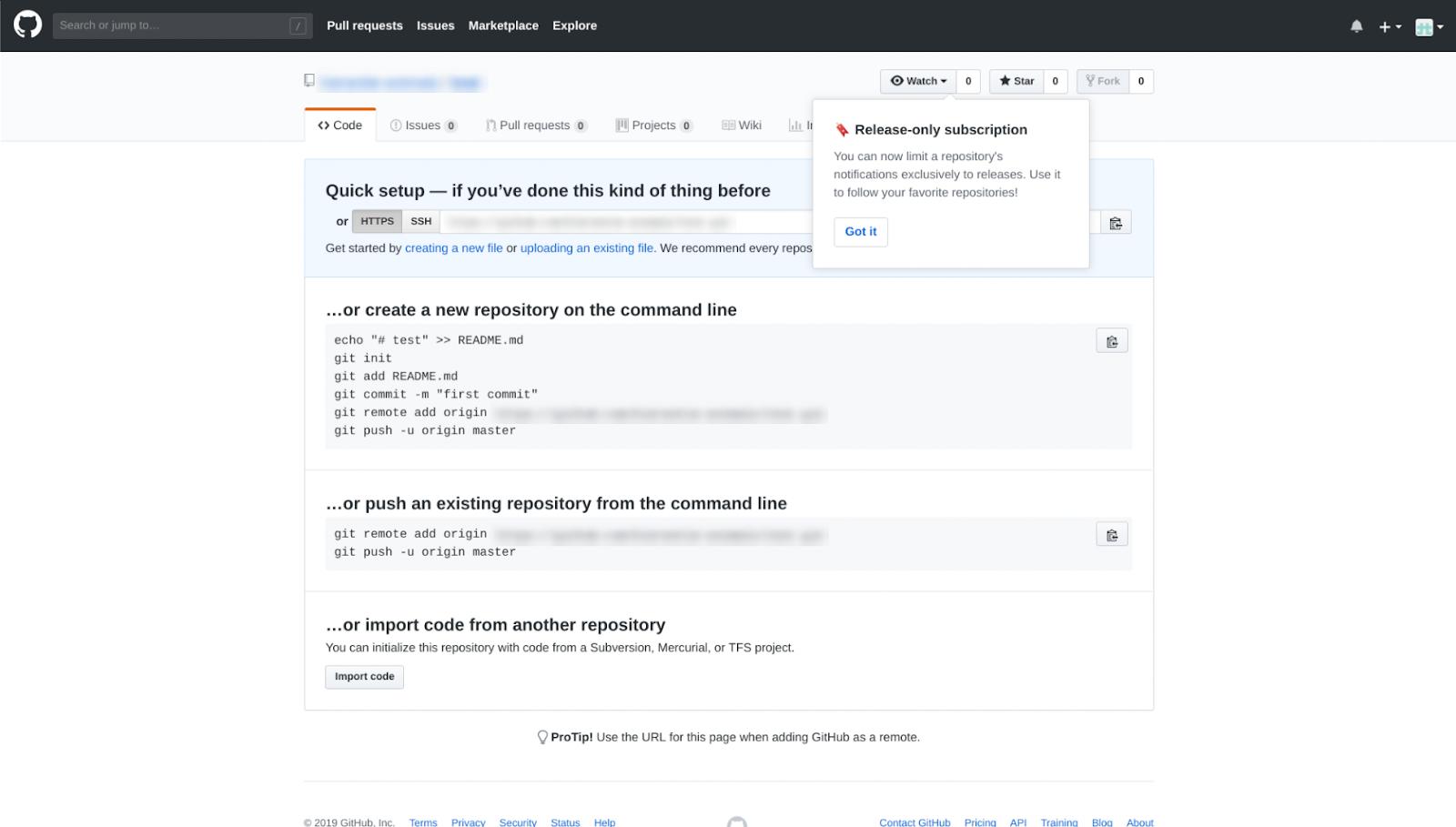
Task: Dismiss the popup with Got it
Action: [x=860, y=231]
